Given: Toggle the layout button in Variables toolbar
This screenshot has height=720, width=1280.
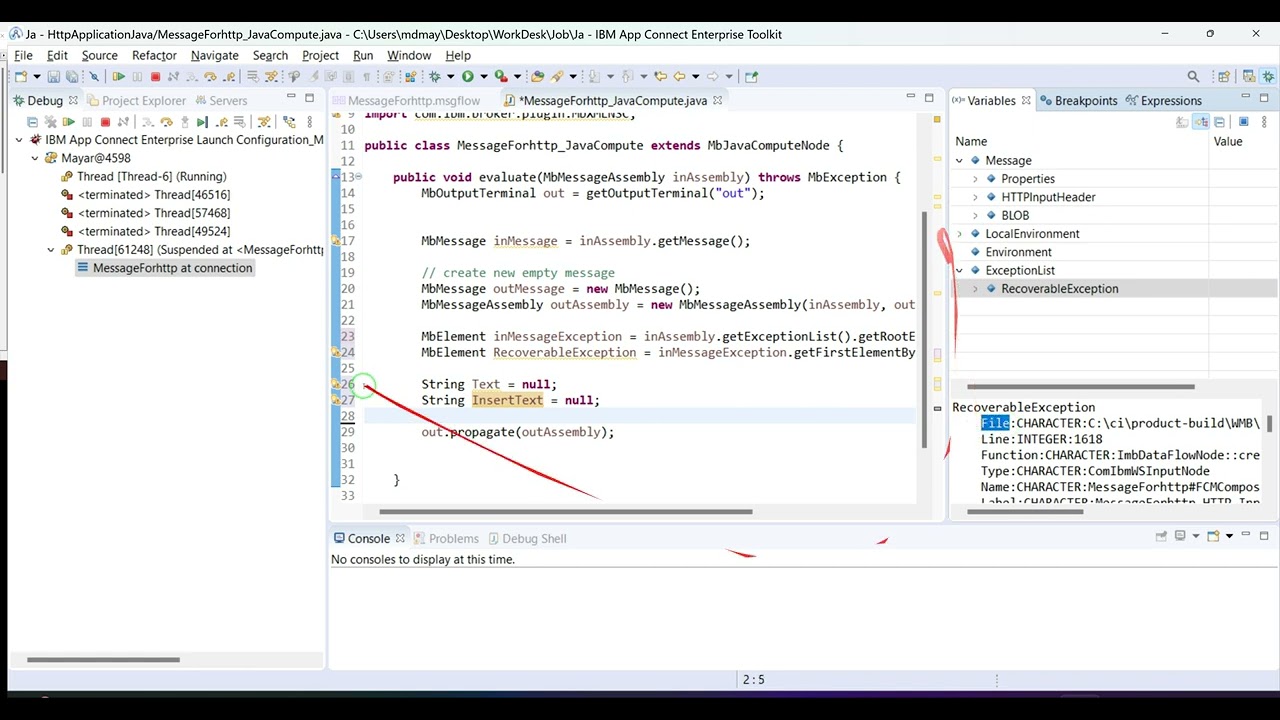Looking at the screenshot, I should 1243,122.
